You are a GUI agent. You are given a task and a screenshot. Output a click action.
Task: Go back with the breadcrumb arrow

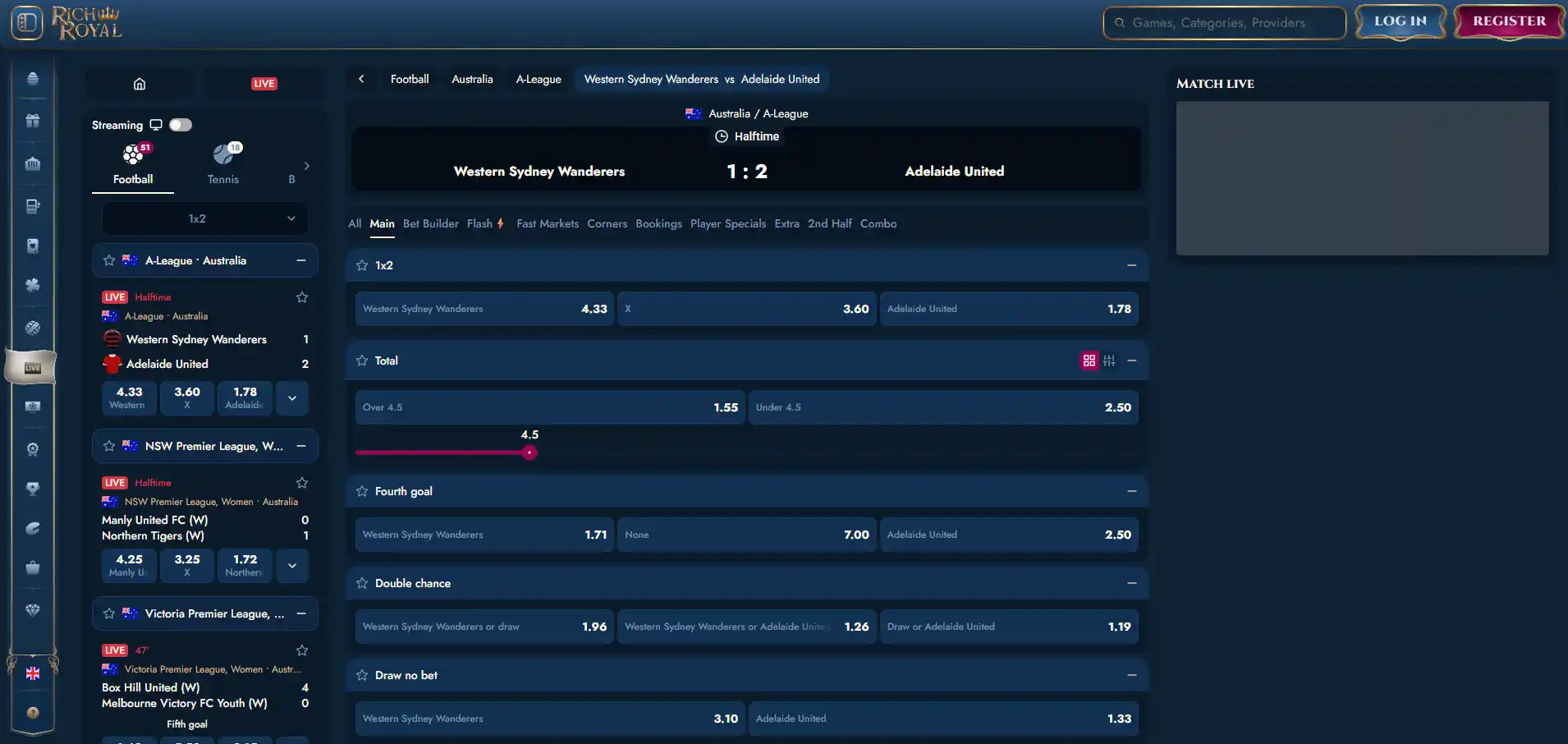coord(361,79)
